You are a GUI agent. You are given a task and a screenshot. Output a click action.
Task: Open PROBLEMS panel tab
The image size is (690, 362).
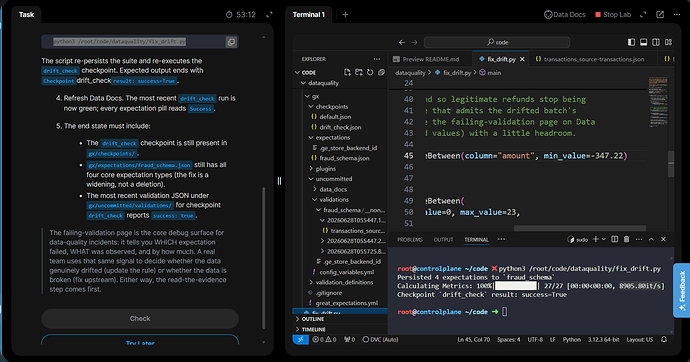pos(410,240)
